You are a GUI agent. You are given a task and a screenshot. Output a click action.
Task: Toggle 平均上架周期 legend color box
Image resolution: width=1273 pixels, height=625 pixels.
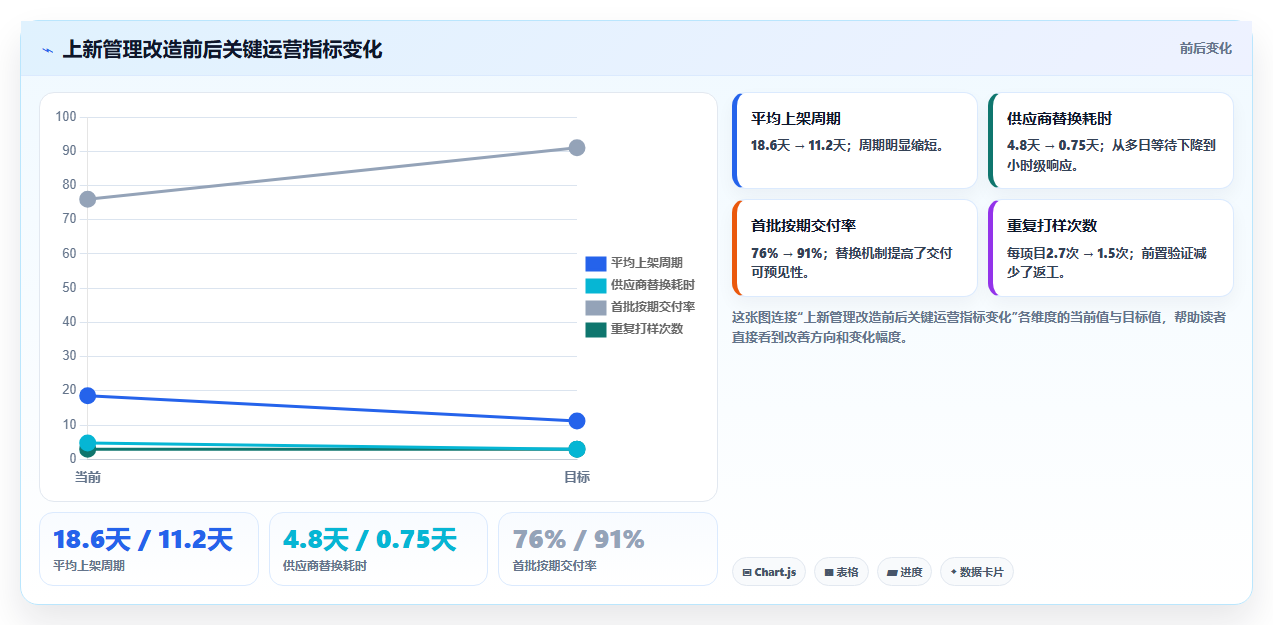[x=596, y=263]
